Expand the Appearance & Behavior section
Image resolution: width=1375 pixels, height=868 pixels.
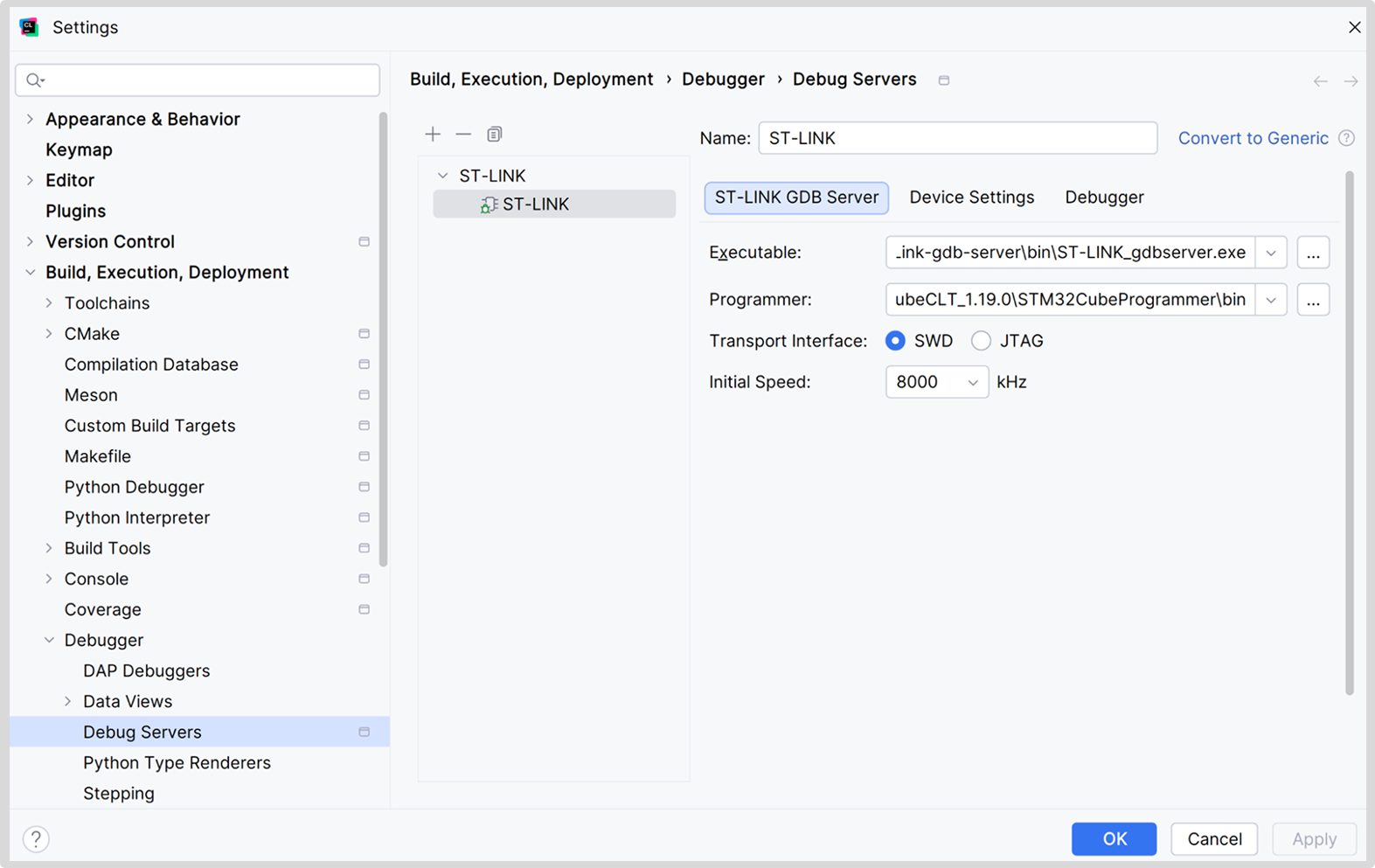31,119
